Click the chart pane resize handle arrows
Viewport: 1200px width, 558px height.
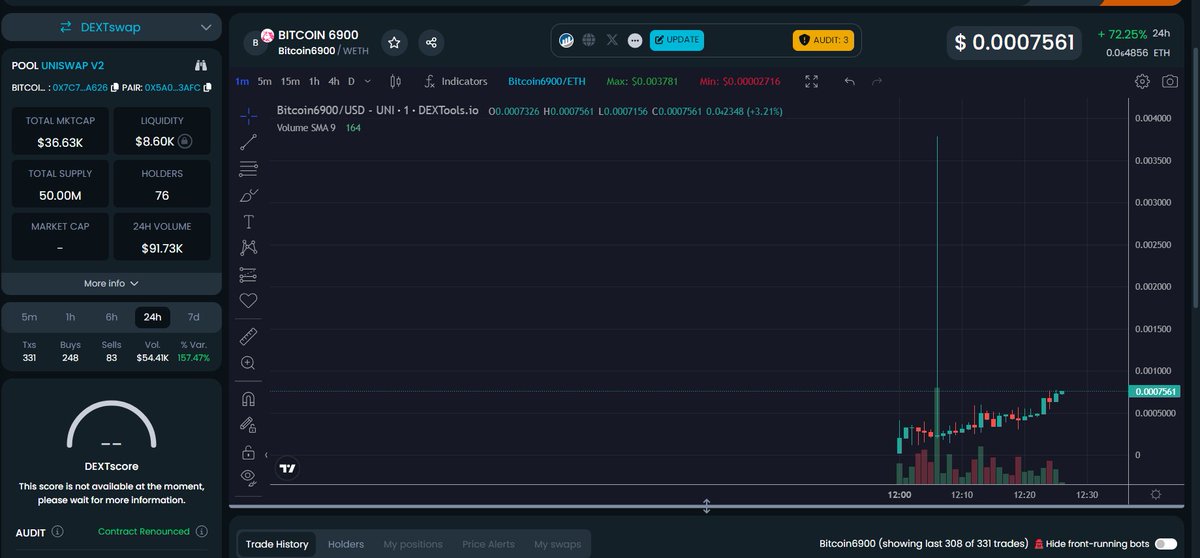pos(707,506)
